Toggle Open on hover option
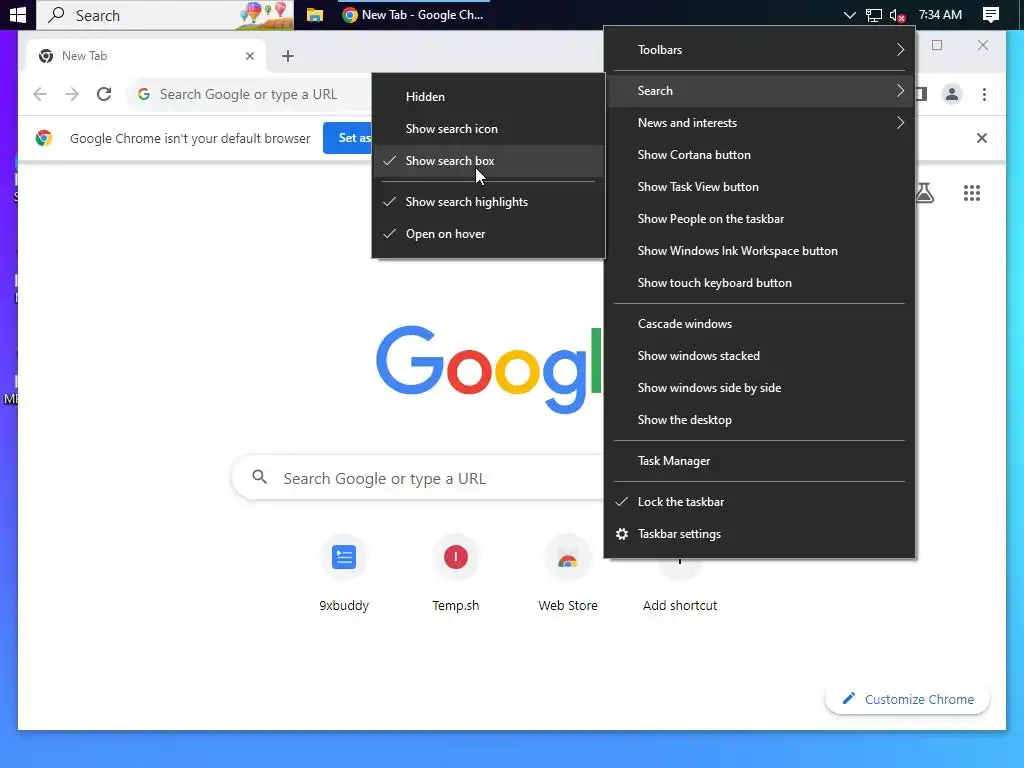The height and width of the screenshot is (768, 1024). point(488,234)
